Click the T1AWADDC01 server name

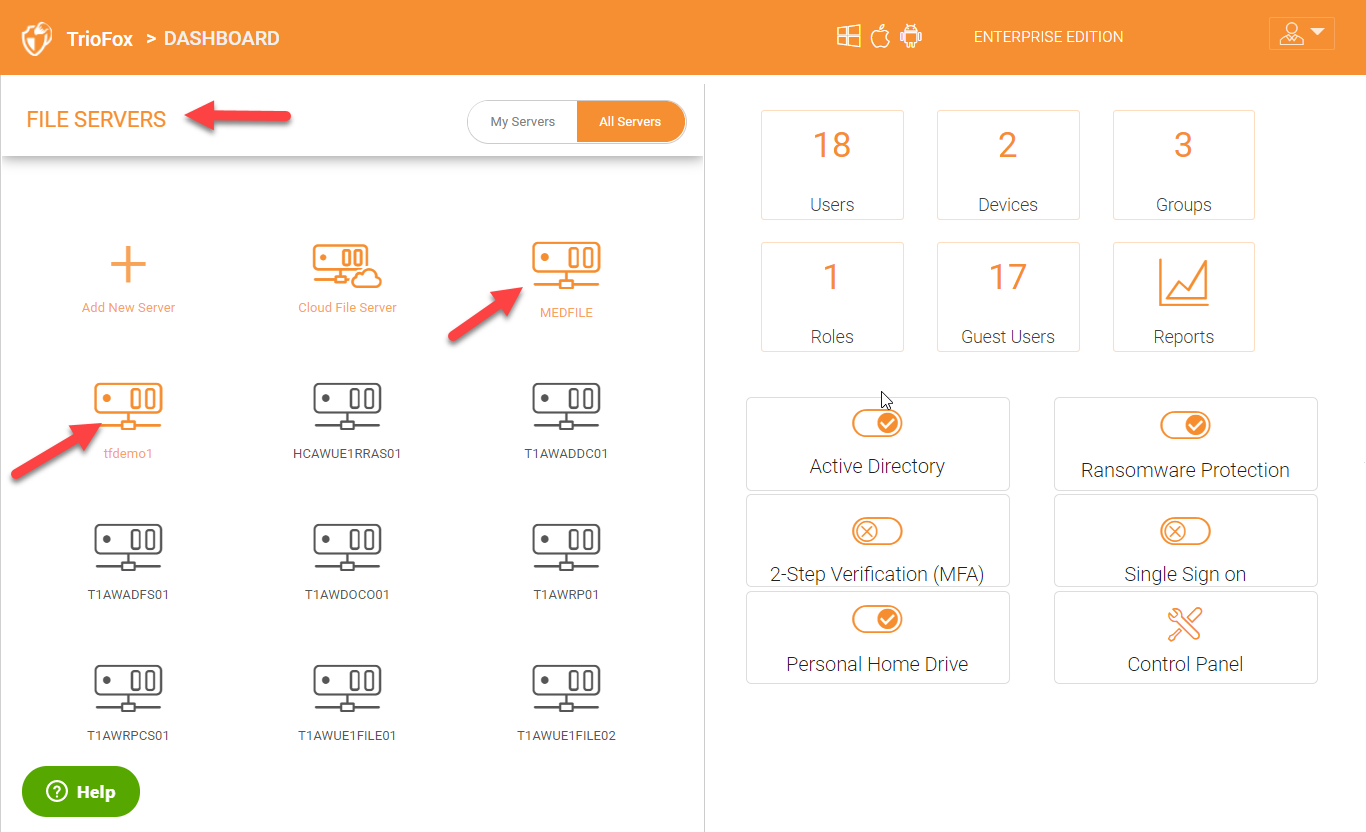566,454
